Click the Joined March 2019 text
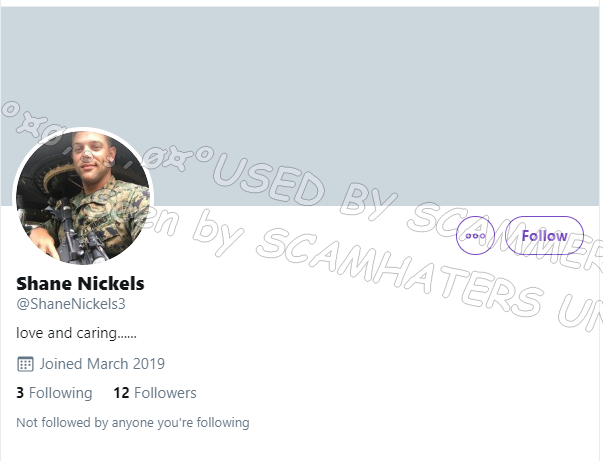The width and height of the screenshot is (603, 461). tap(102, 364)
